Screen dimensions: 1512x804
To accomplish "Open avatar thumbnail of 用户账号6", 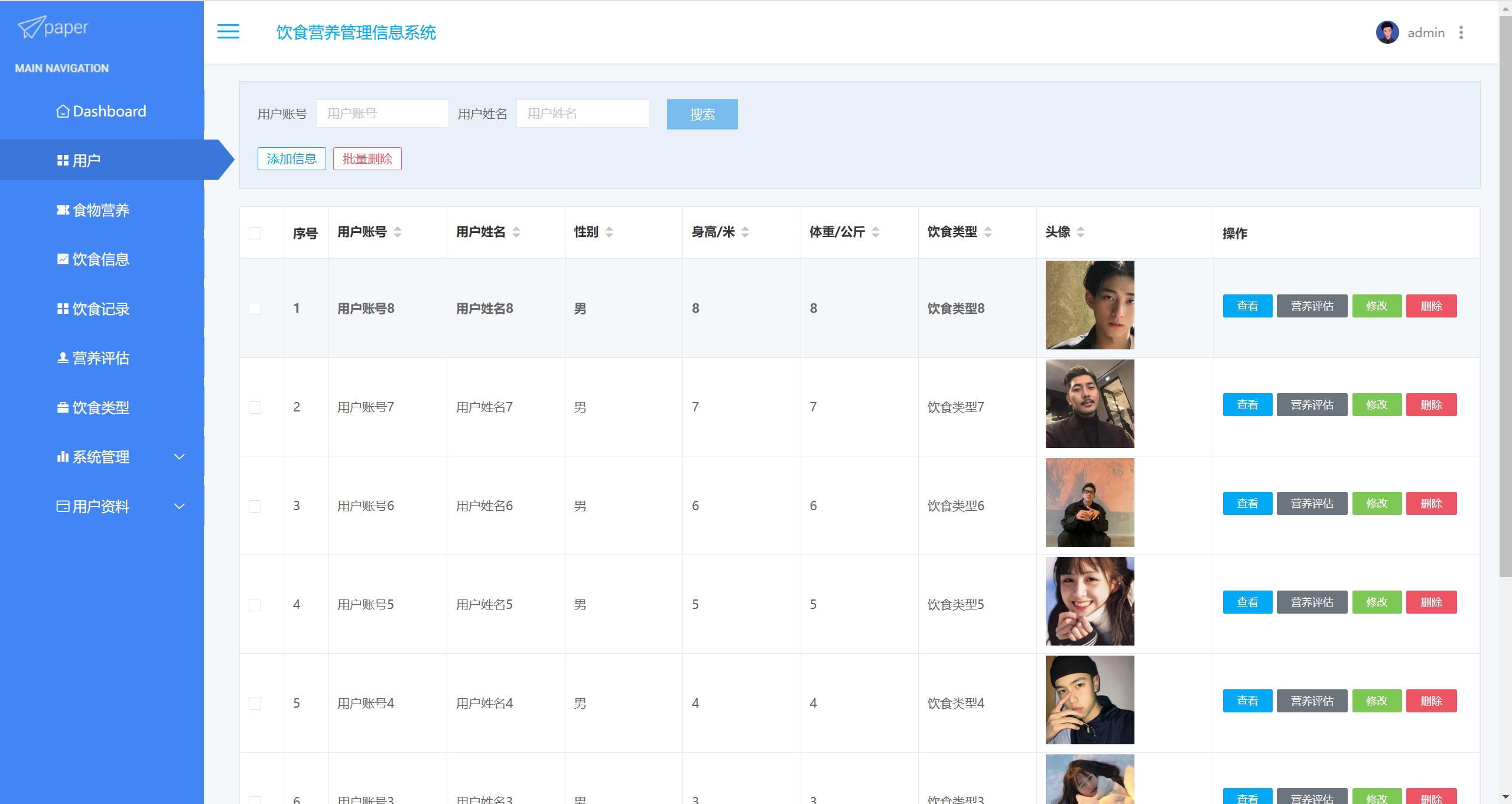I will click(x=1090, y=502).
